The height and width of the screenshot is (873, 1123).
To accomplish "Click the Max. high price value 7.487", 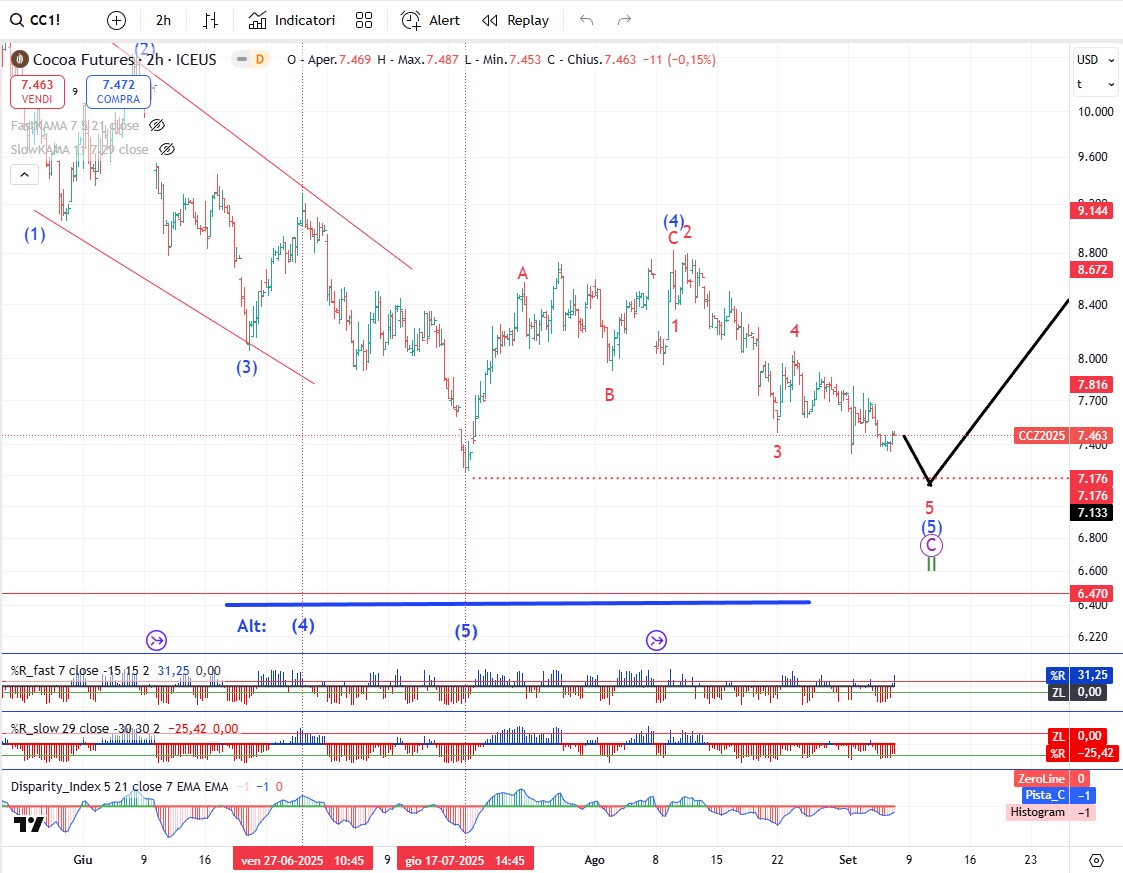I will coord(442,59).
